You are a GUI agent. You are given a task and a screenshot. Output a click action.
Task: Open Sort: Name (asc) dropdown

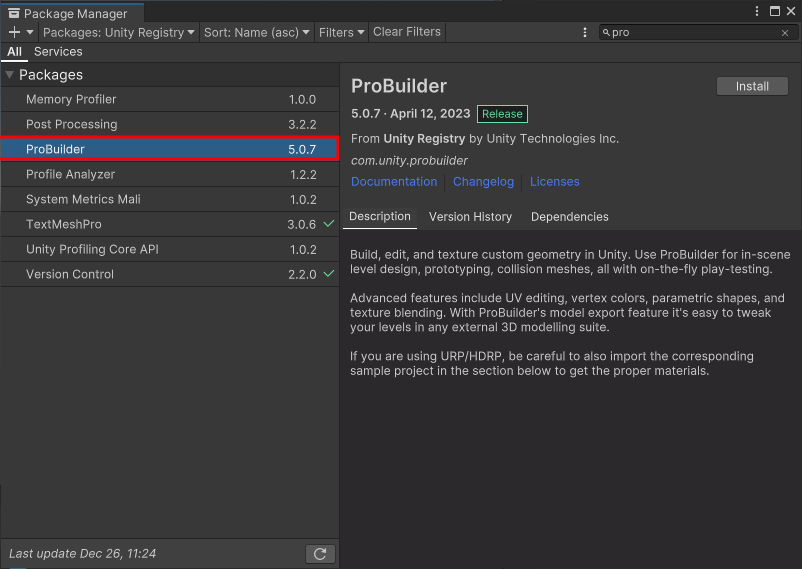257,32
